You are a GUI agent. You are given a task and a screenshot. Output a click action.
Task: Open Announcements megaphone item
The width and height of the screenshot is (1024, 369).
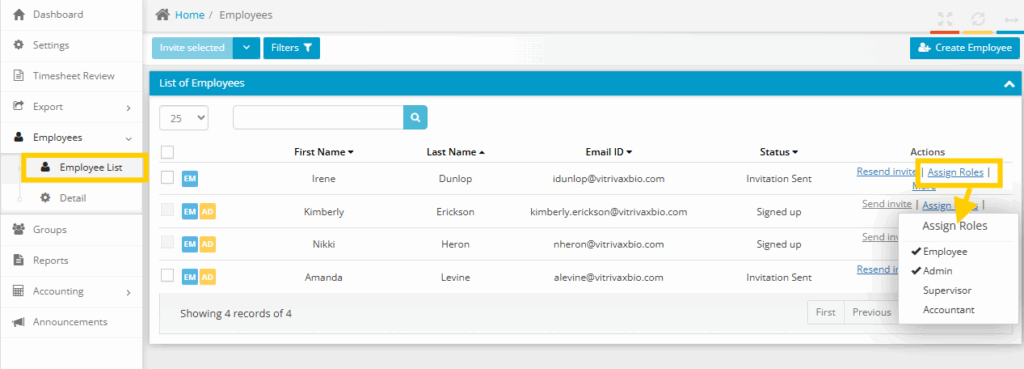(x=70, y=322)
